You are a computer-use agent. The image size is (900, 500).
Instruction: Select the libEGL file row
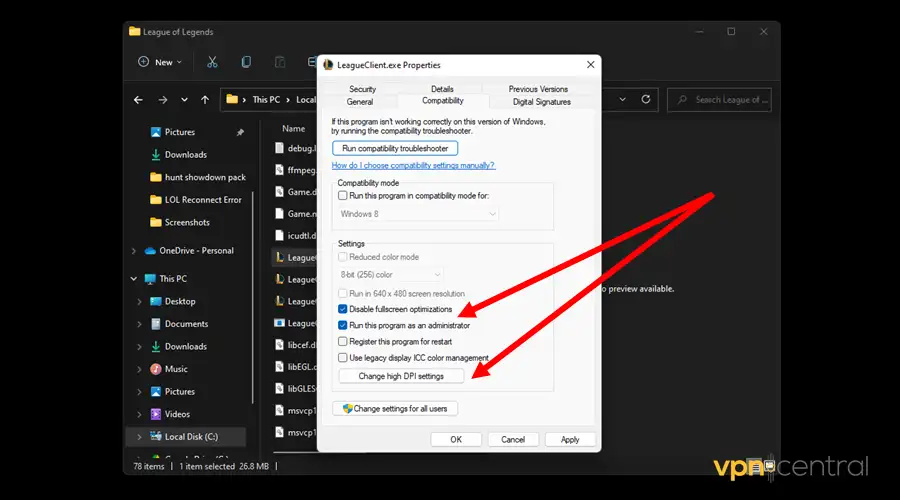click(294, 367)
